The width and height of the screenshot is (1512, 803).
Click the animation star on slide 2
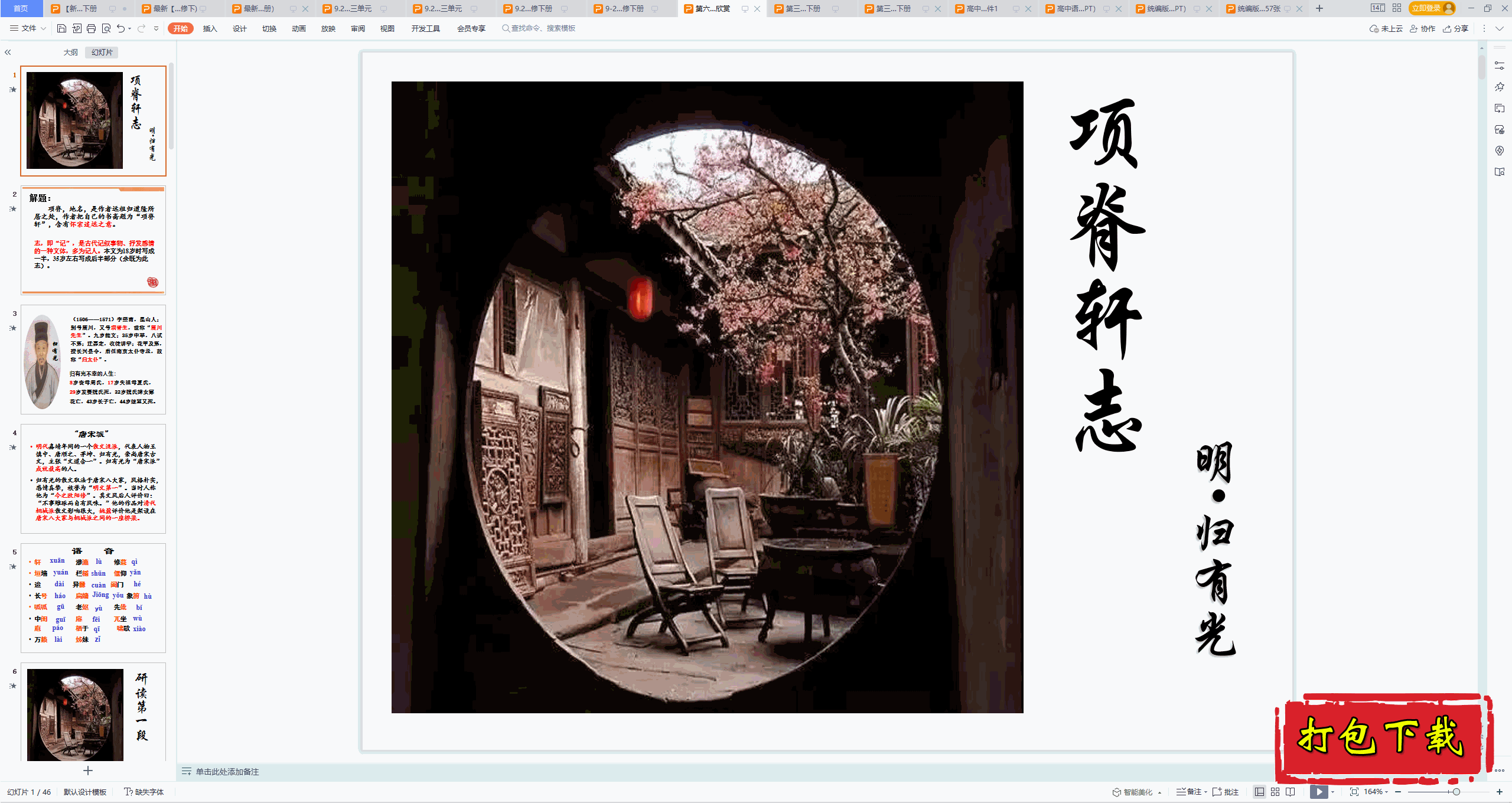[13, 209]
